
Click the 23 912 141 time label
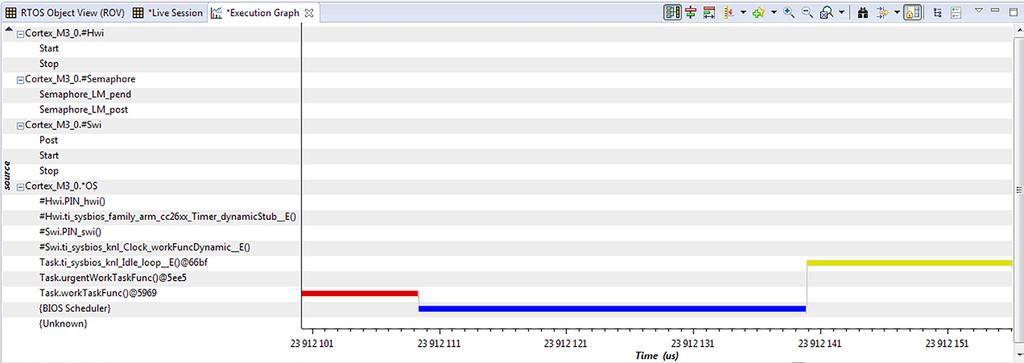[821, 343]
